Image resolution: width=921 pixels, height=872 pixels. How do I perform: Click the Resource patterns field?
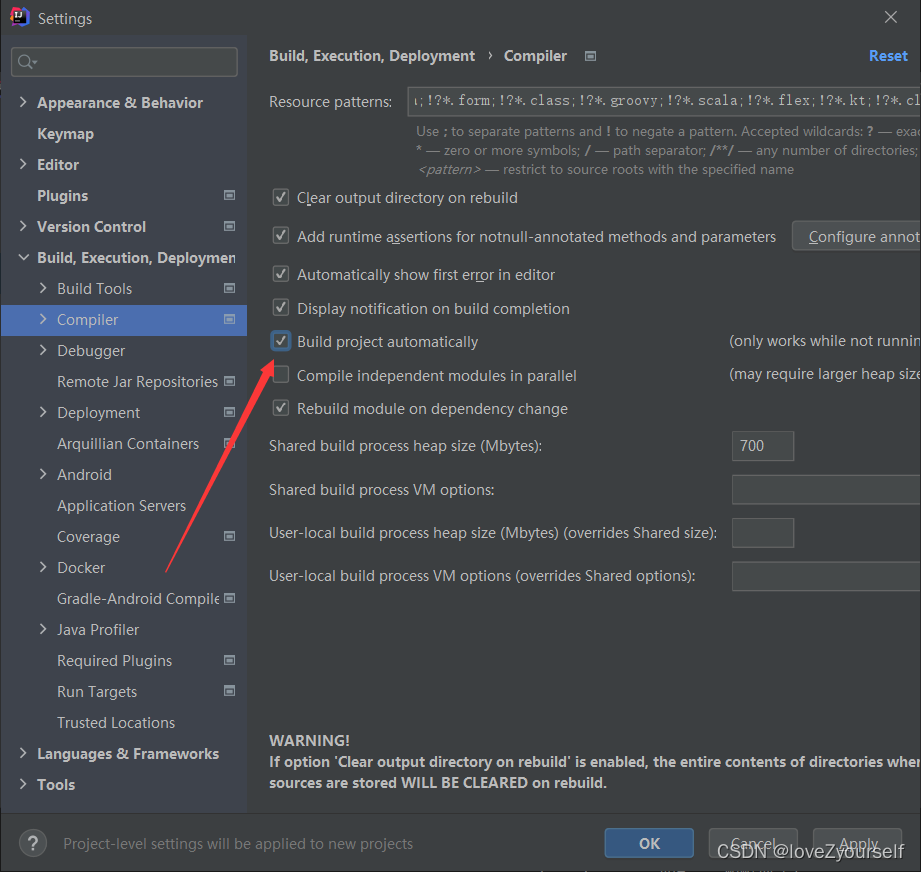(x=664, y=101)
